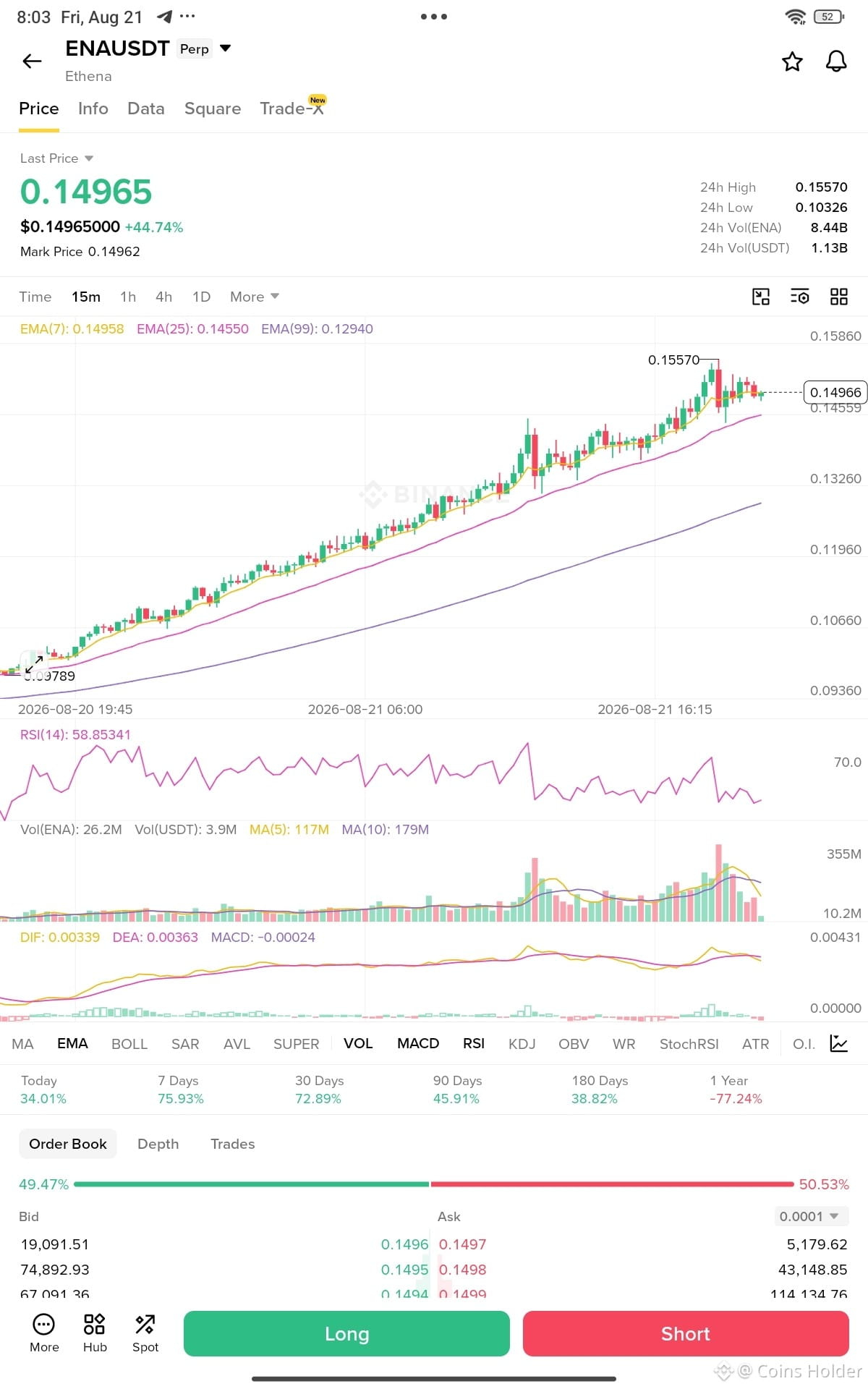Toggle the KDJ indicator

(x=522, y=1044)
